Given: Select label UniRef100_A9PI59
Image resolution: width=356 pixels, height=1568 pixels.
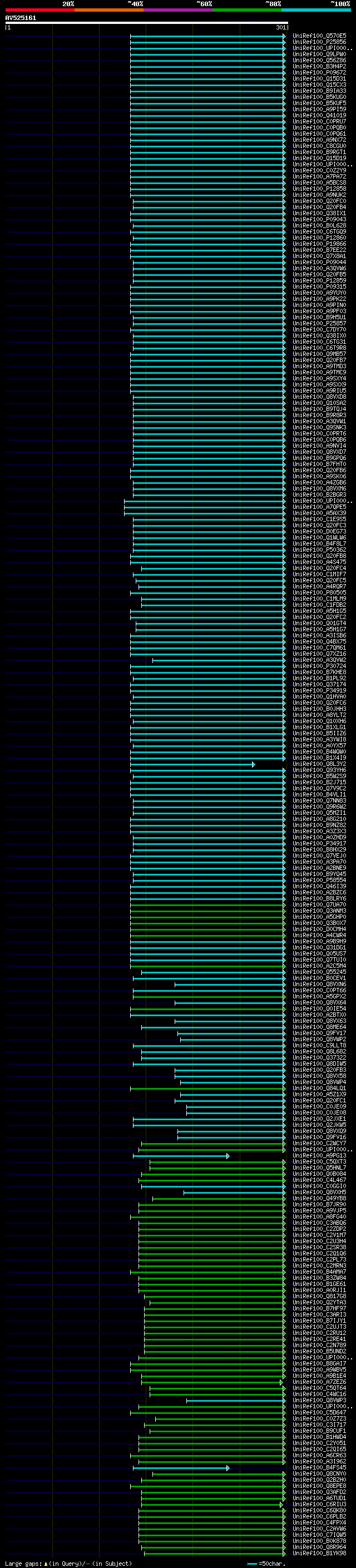Looking at the screenshot, I should click(x=319, y=109).
